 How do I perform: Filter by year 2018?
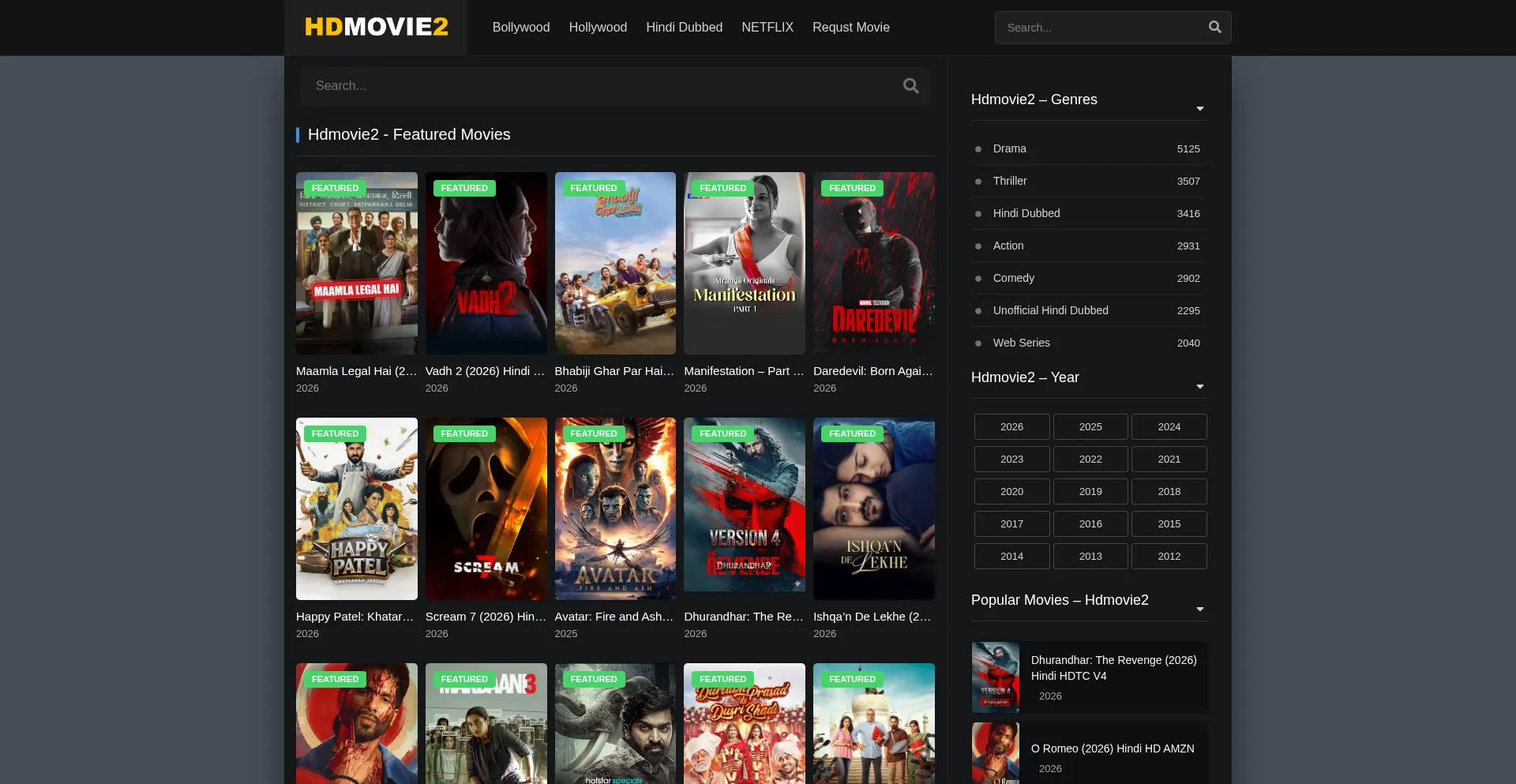click(1169, 491)
